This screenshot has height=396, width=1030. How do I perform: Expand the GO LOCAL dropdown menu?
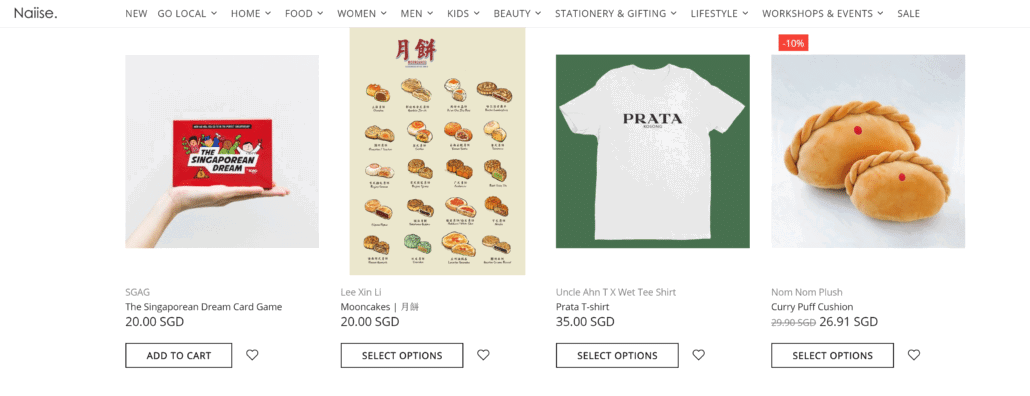(x=187, y=13)
